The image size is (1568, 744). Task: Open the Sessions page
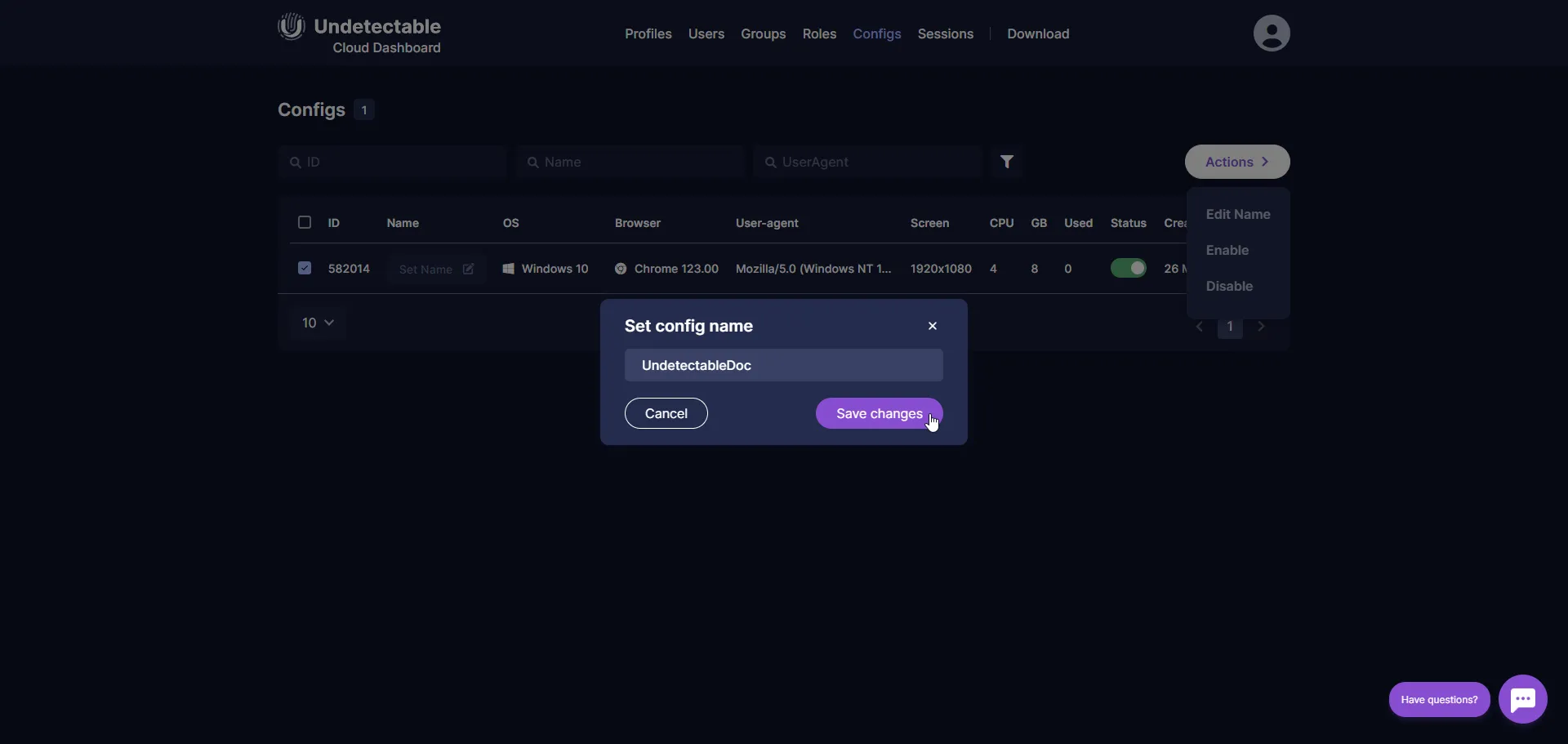pos(946,33)
